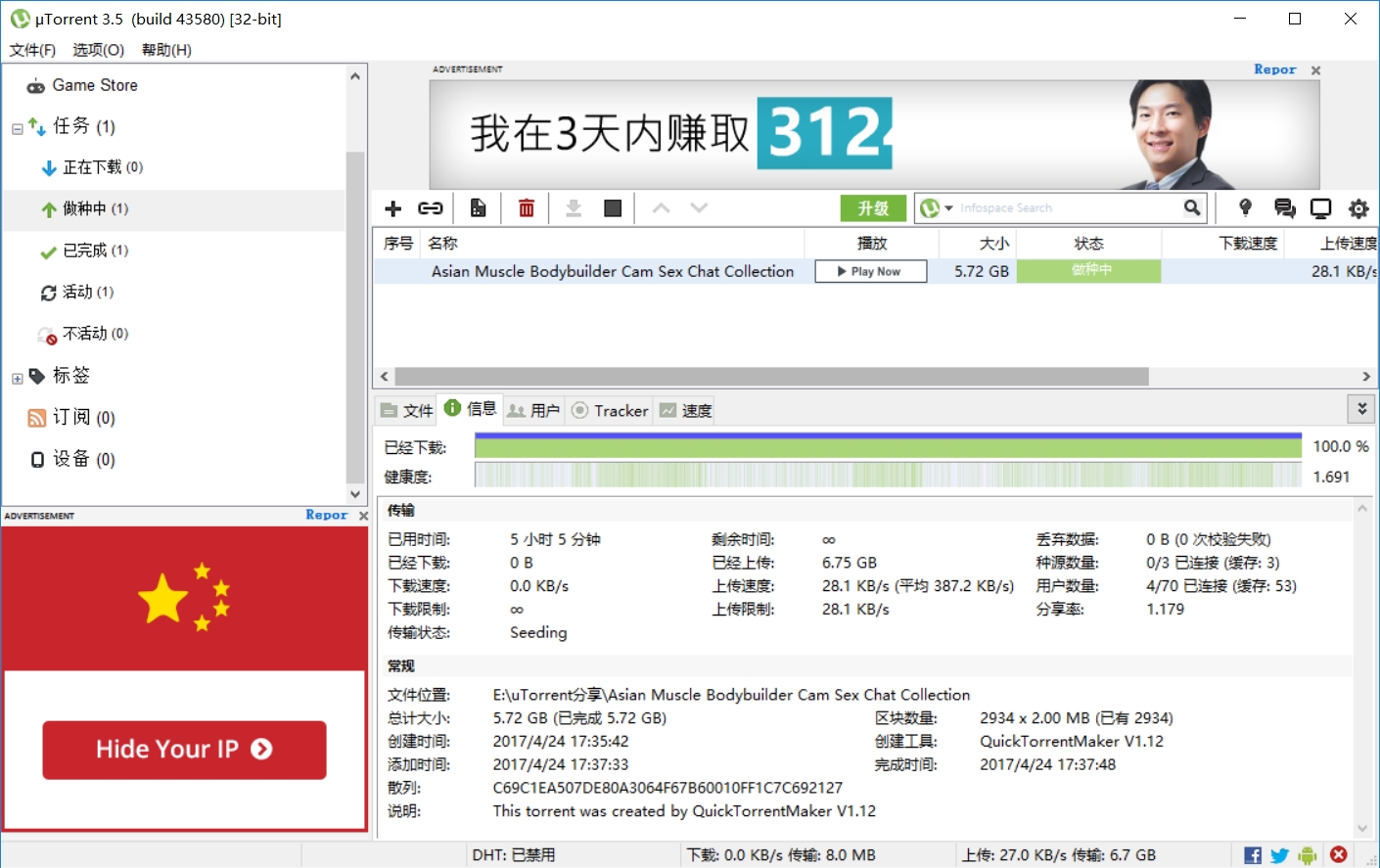Open Preferences via the gear icon

pyautogui.click(x=1358, y=208)
